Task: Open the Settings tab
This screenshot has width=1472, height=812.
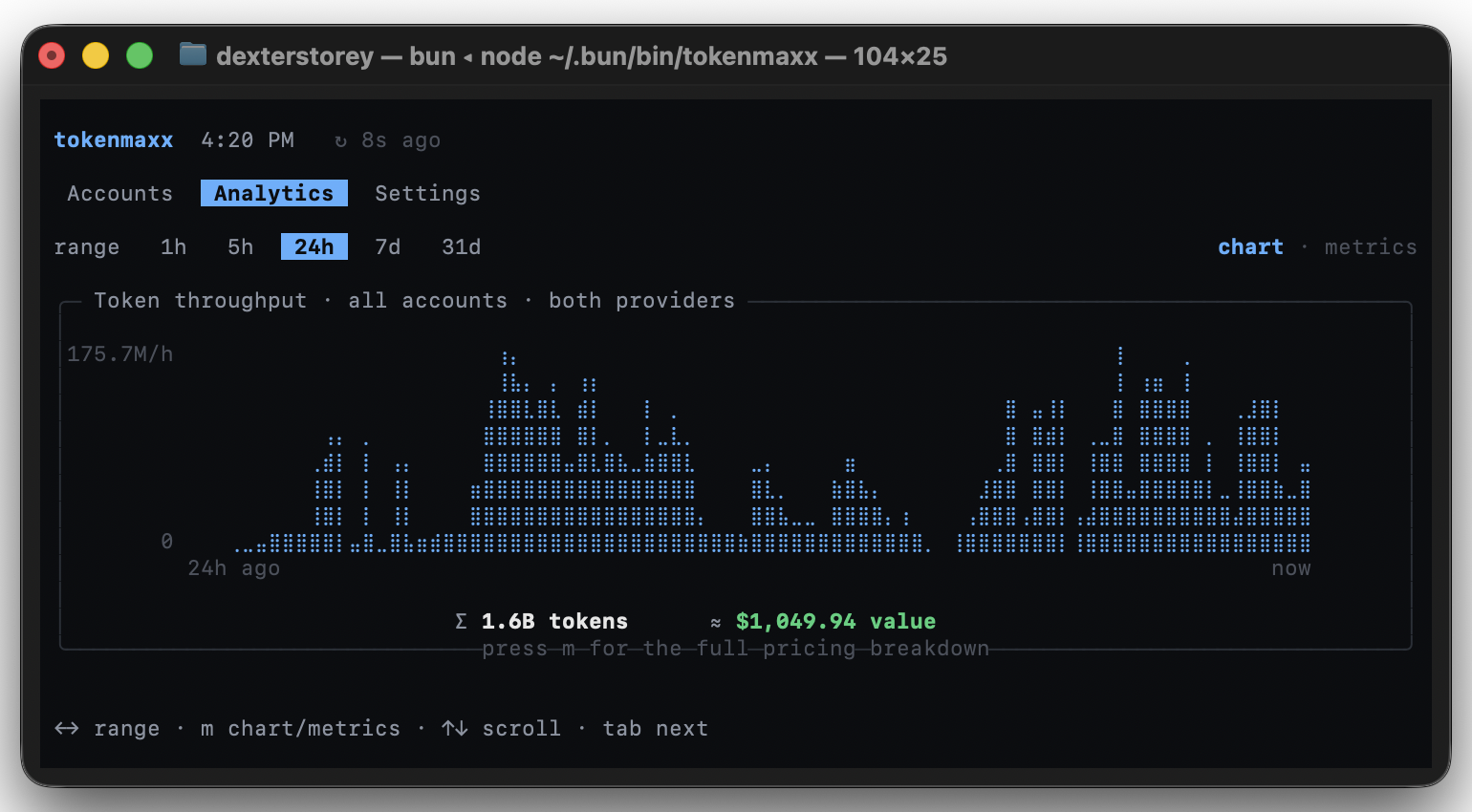Action: pos(427,193)
